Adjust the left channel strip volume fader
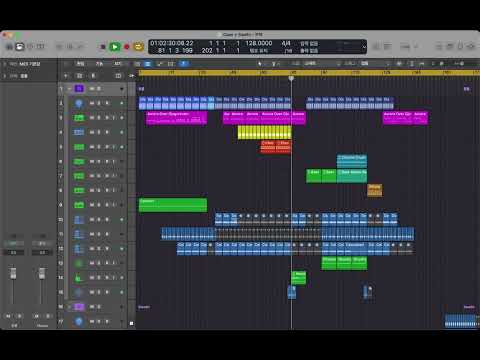The image size is (480, 360). pos(13,273)
